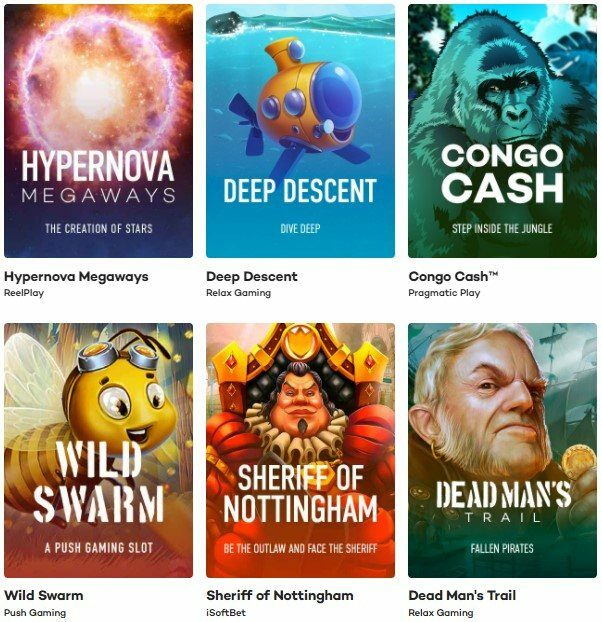This screenshot has height=622, width=602.
Task: Select the Push Gaming provider label
Action: click(x=35, y=612)
